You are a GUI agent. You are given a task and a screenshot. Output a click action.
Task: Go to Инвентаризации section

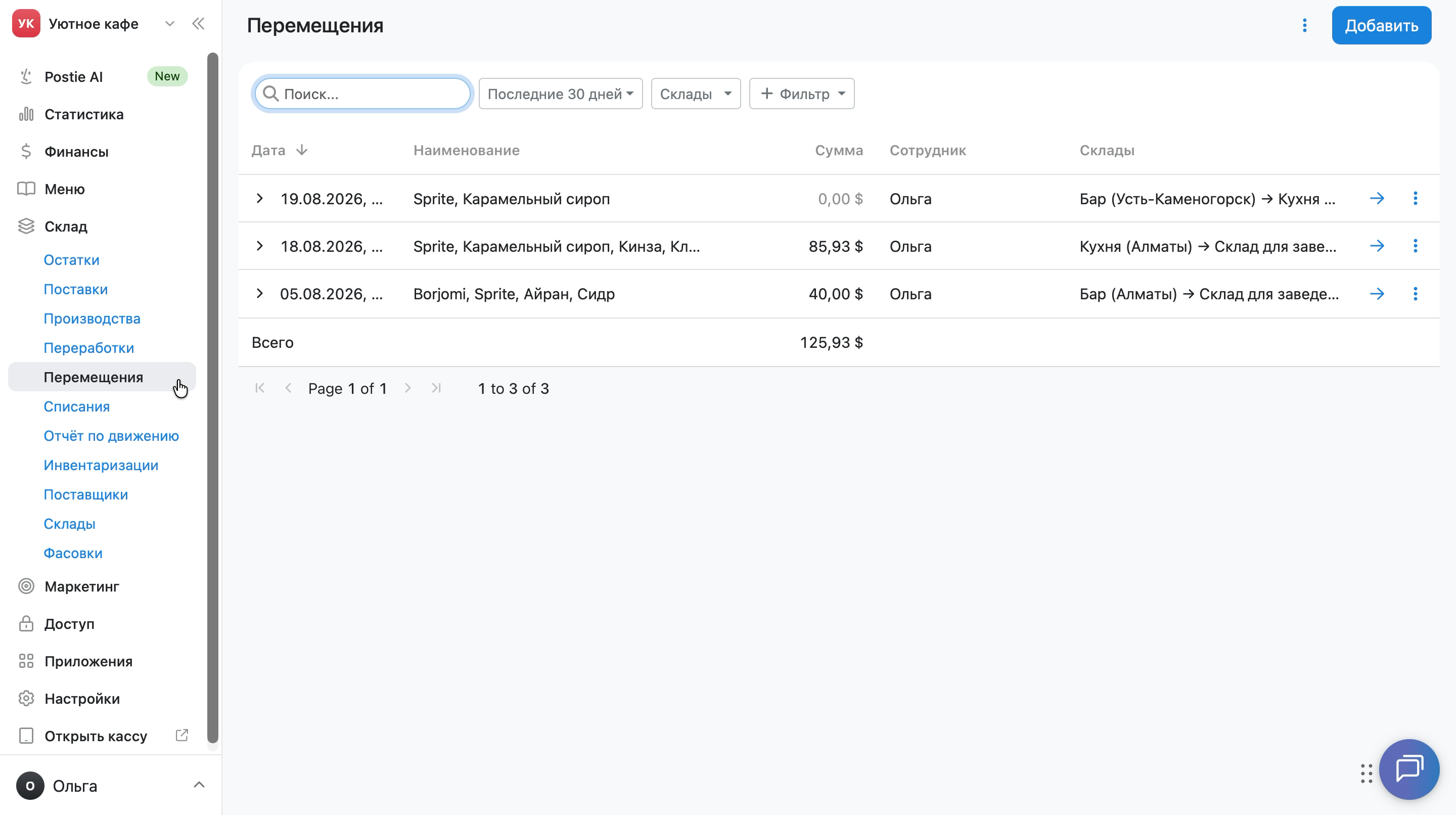pyautogui.click(x=101, y=465)
